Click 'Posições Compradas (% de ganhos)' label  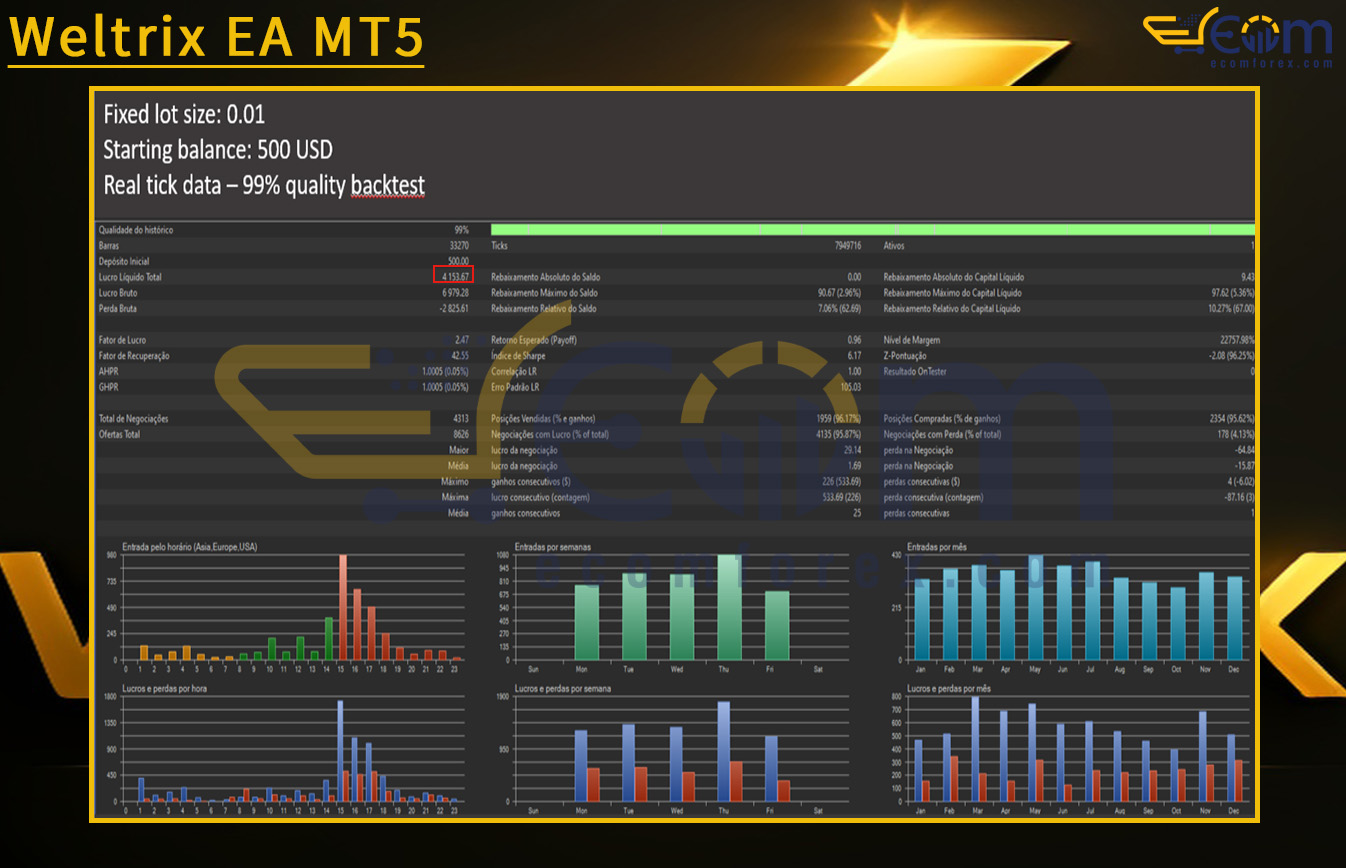pos(943,419)
